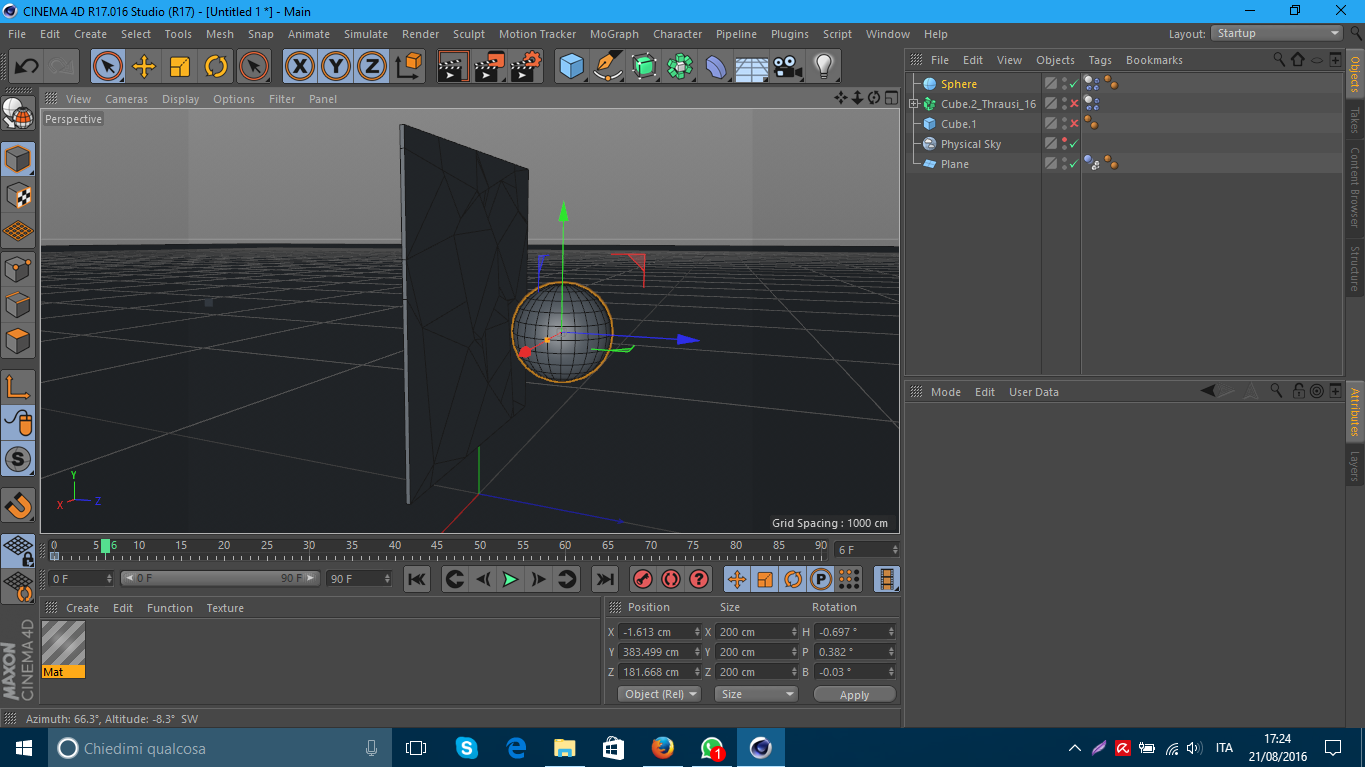Open the Object (Rel) coordinate dropdown
This screenshot has height=767, width=1365.
coord(659,694)
